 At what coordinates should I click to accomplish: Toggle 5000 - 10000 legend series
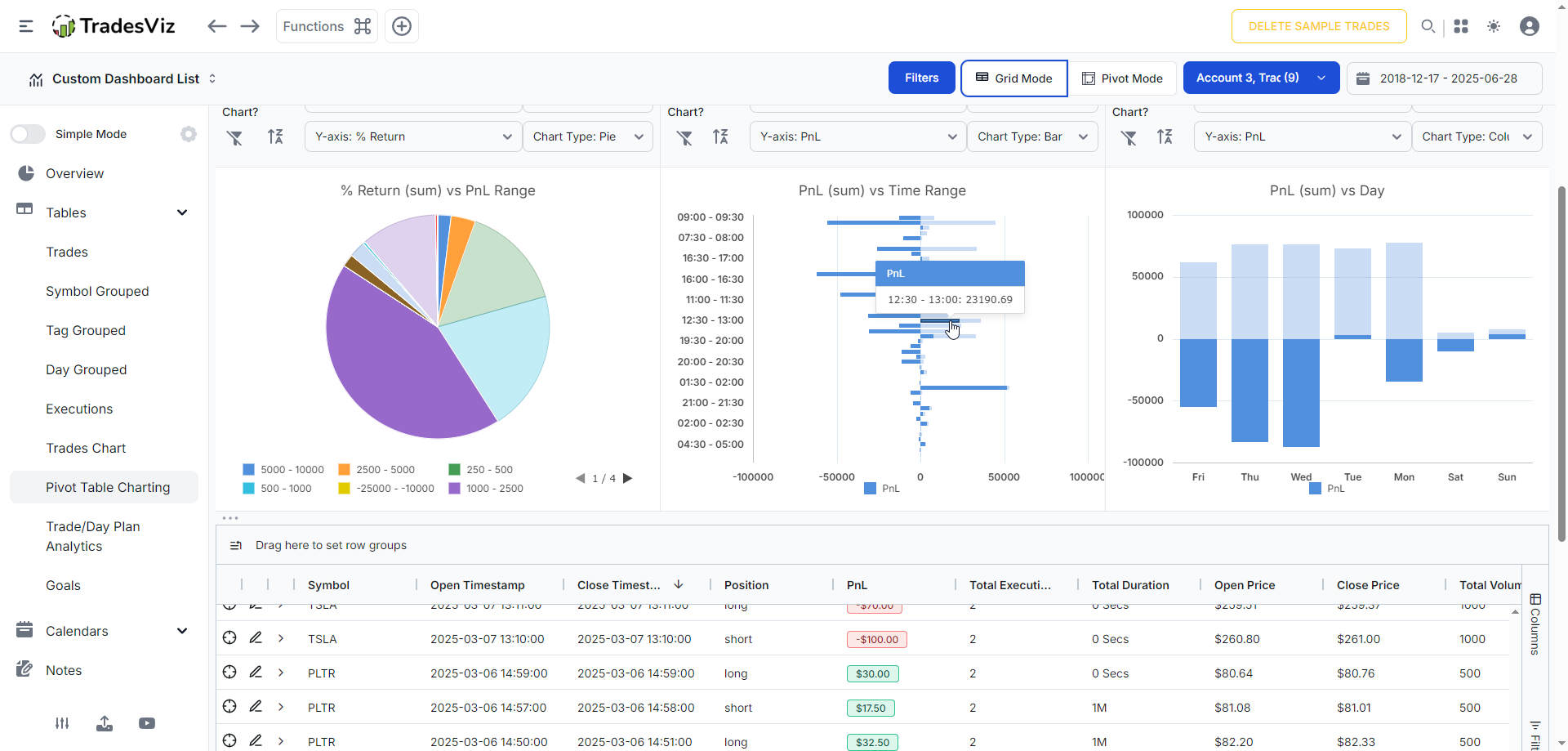tap(283, 470)
